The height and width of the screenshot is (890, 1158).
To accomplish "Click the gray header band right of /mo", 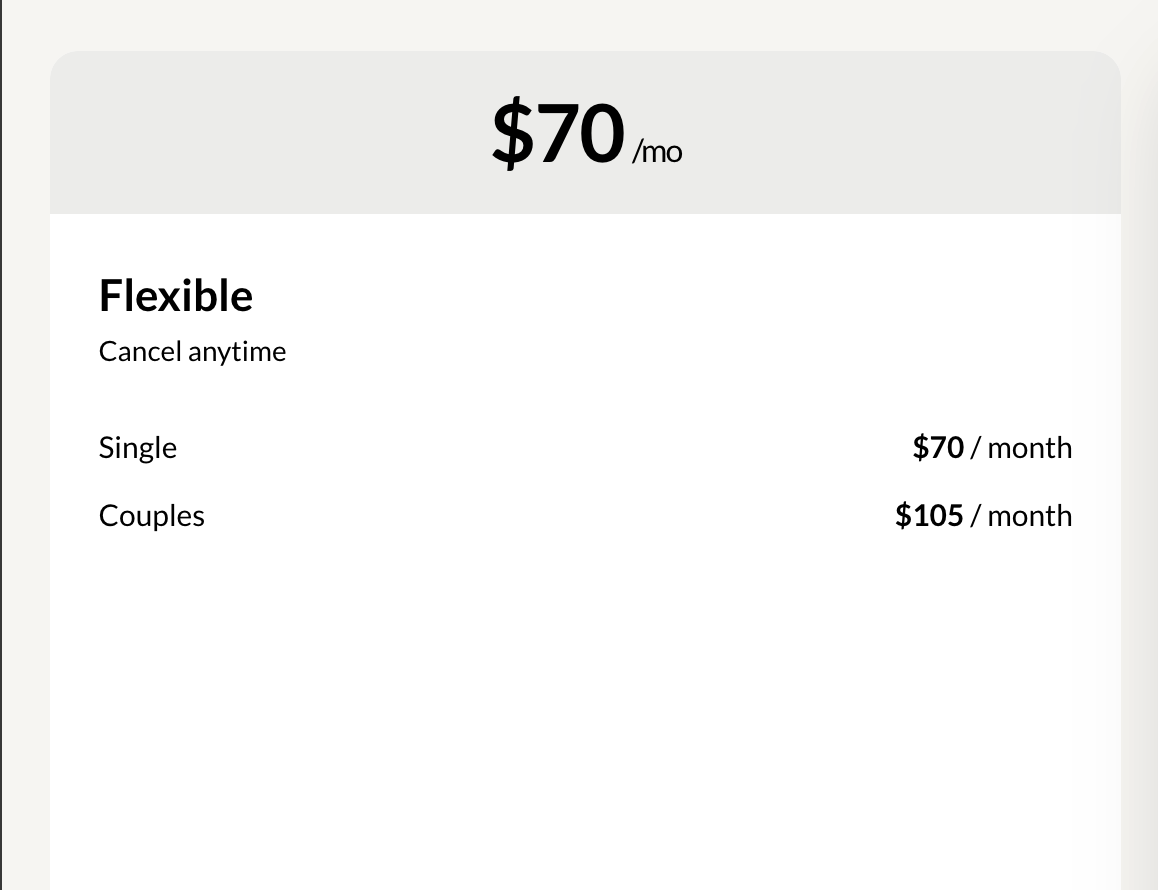I will coord(900,133).
